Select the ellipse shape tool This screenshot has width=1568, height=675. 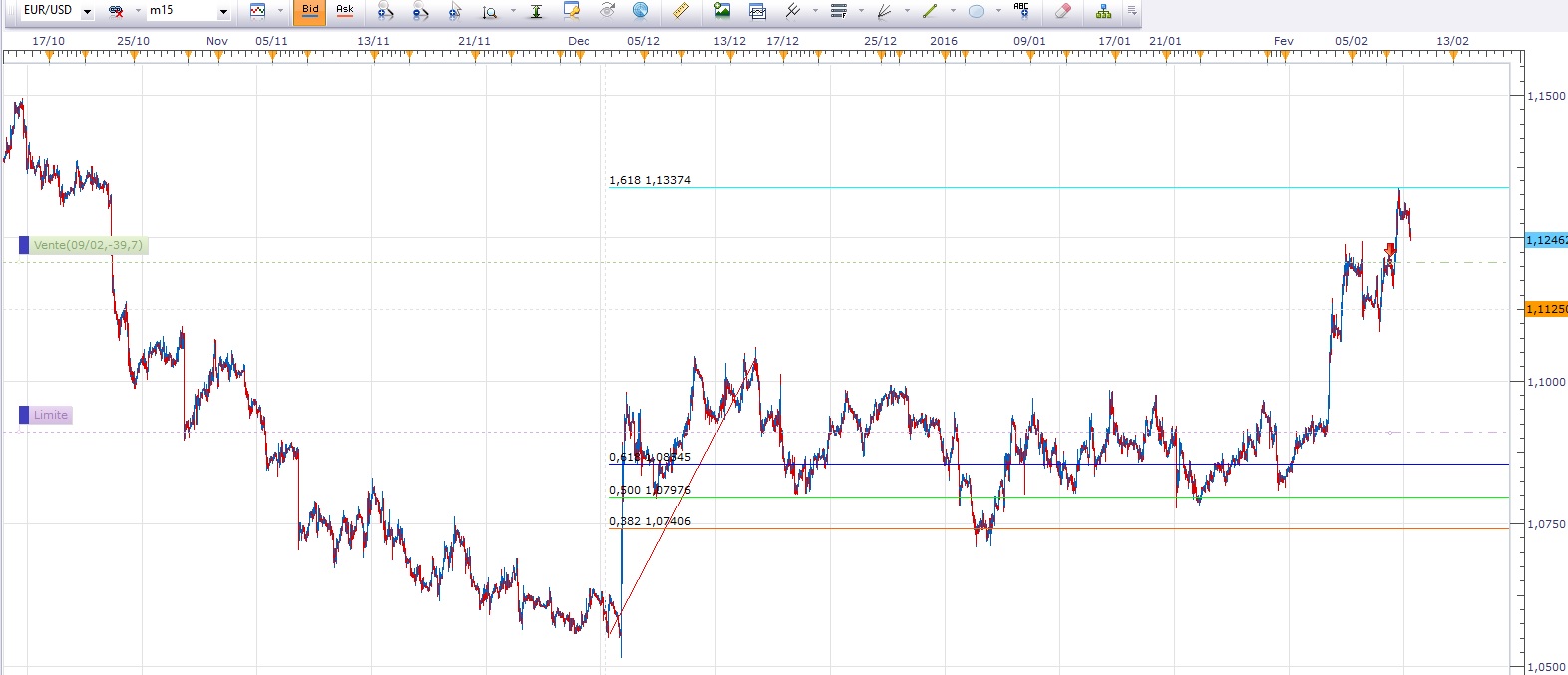[977, 11]
